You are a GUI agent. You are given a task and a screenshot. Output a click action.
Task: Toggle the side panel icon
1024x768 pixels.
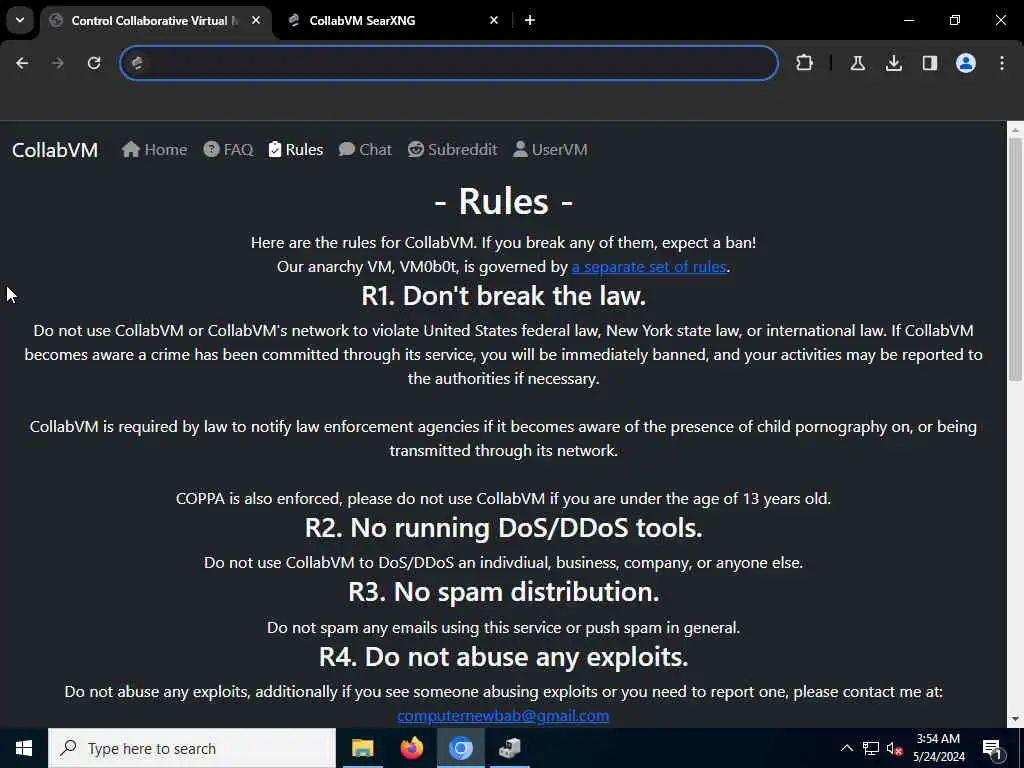click(x=930, y=63)
